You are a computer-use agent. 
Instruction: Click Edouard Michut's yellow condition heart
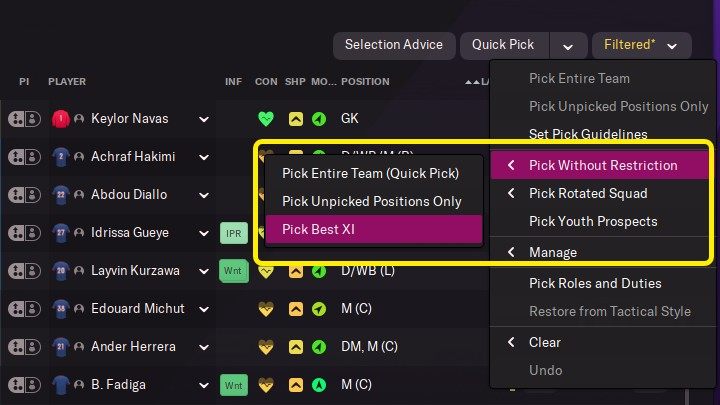[265, 309]
